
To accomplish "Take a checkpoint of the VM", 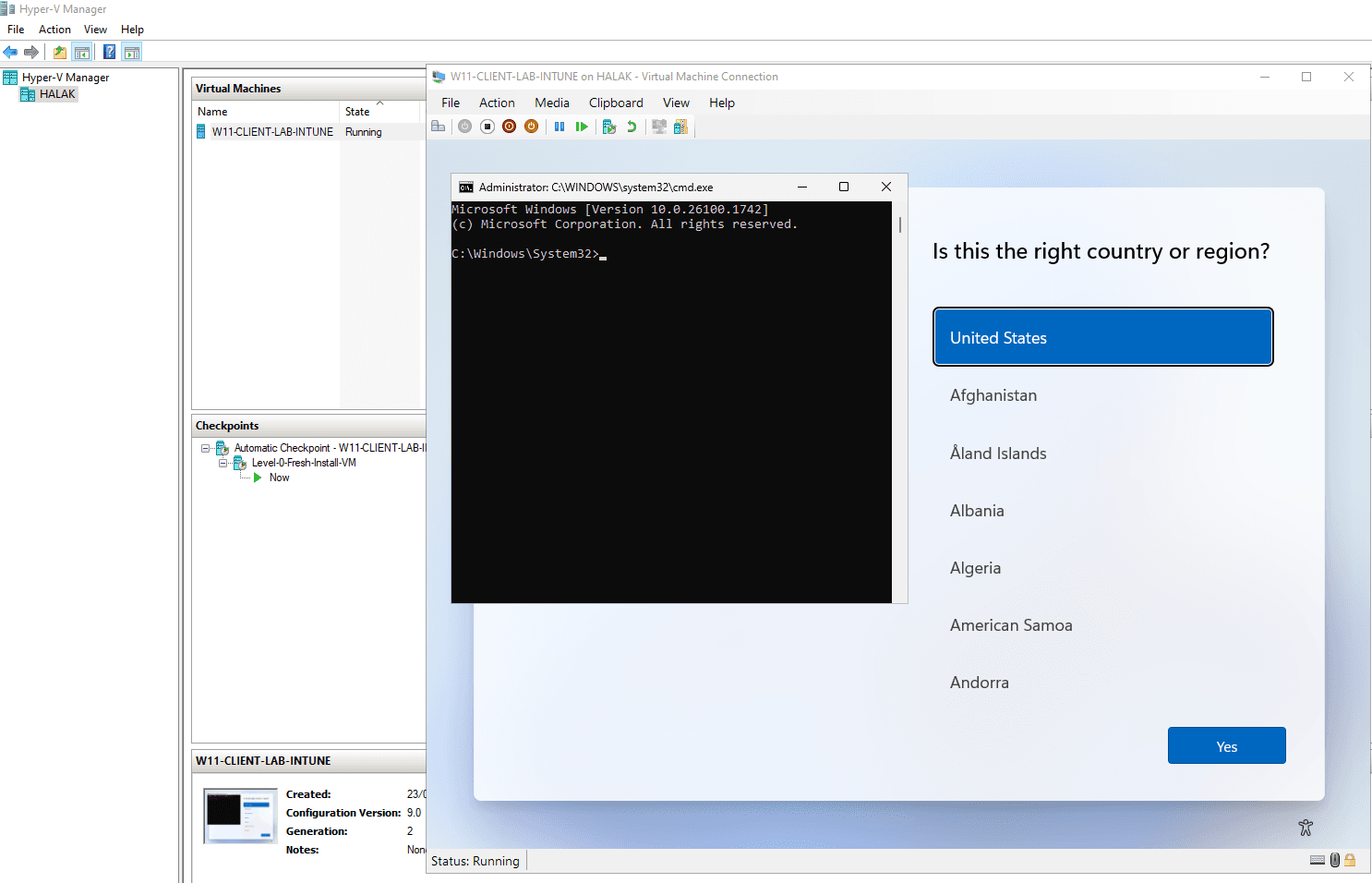I will [609, 127].
